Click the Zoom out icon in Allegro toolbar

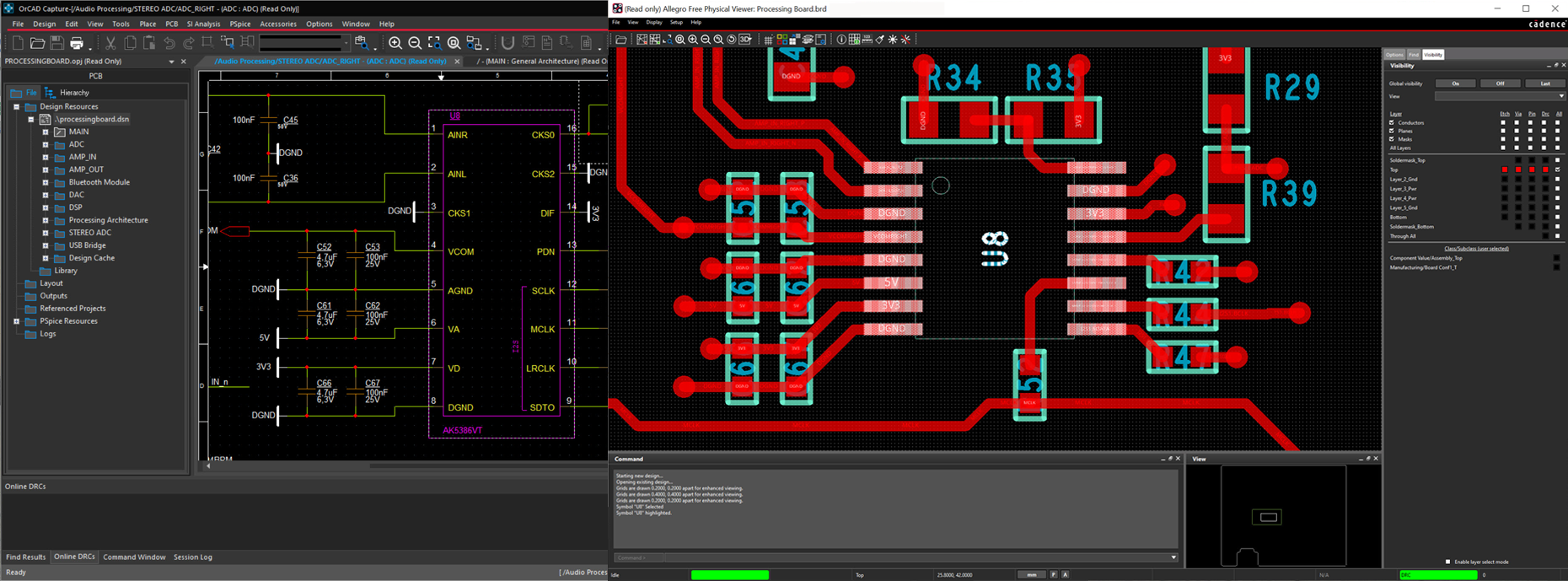coord(706,40)
